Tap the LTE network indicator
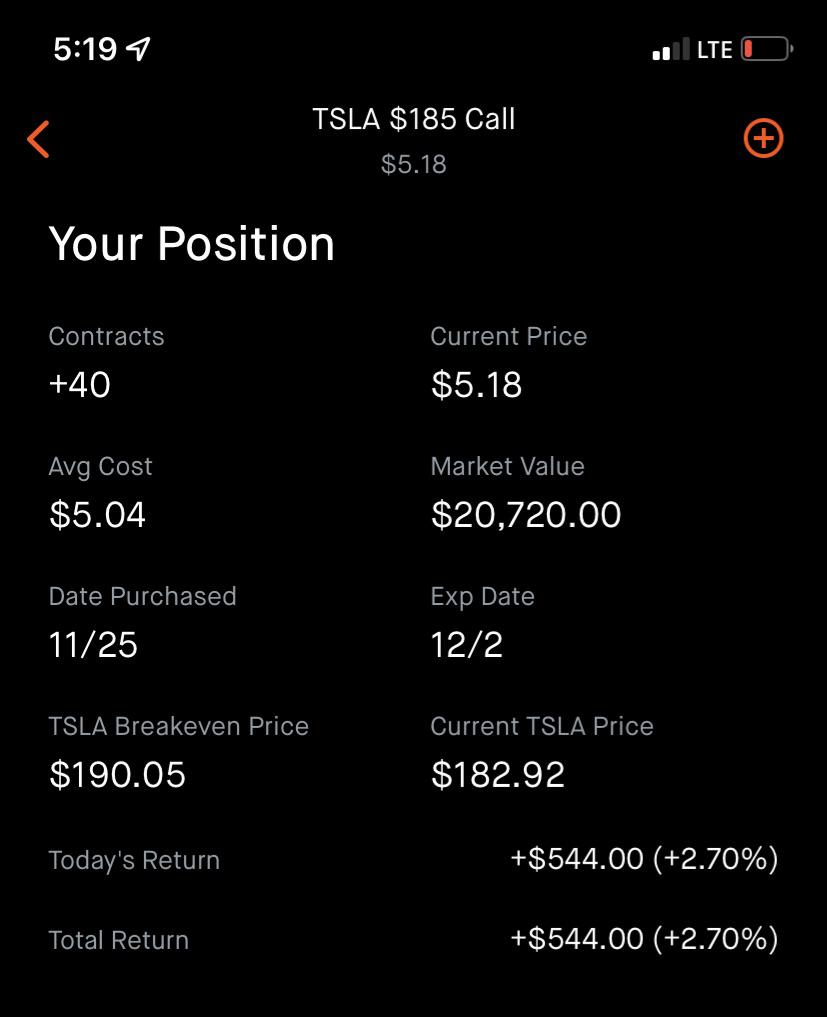827x1017 pixels. point(714,49)
